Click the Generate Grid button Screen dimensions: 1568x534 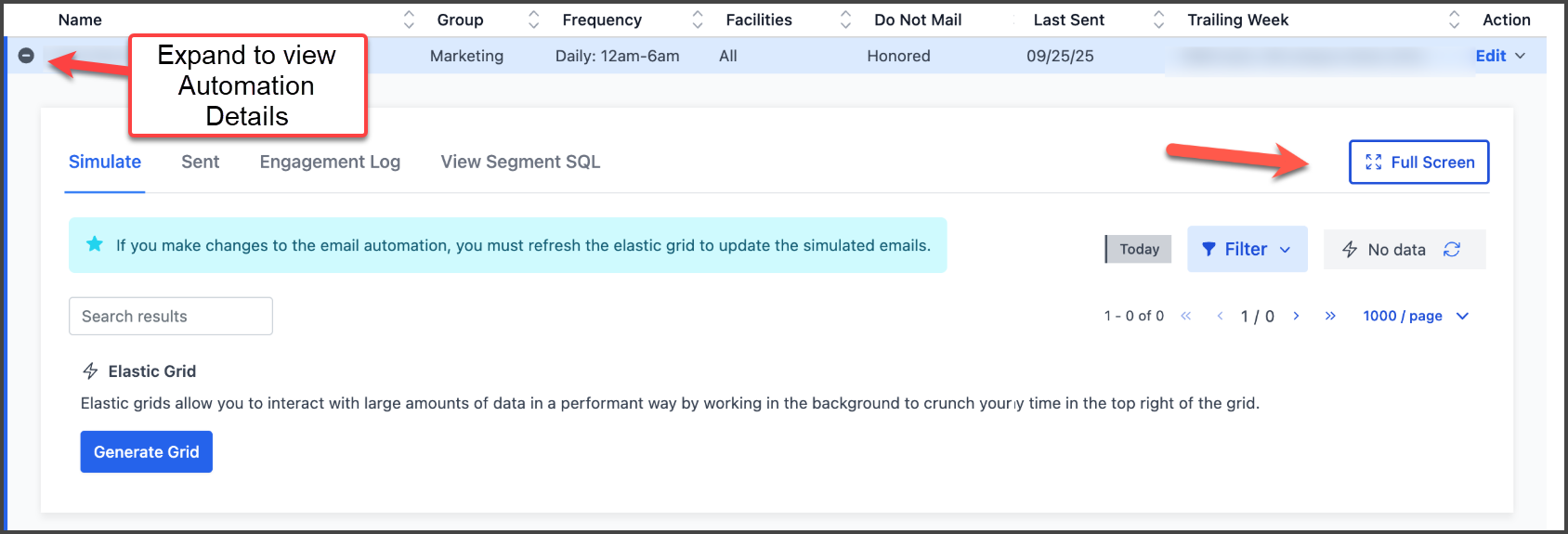click(x=147, y=451)
